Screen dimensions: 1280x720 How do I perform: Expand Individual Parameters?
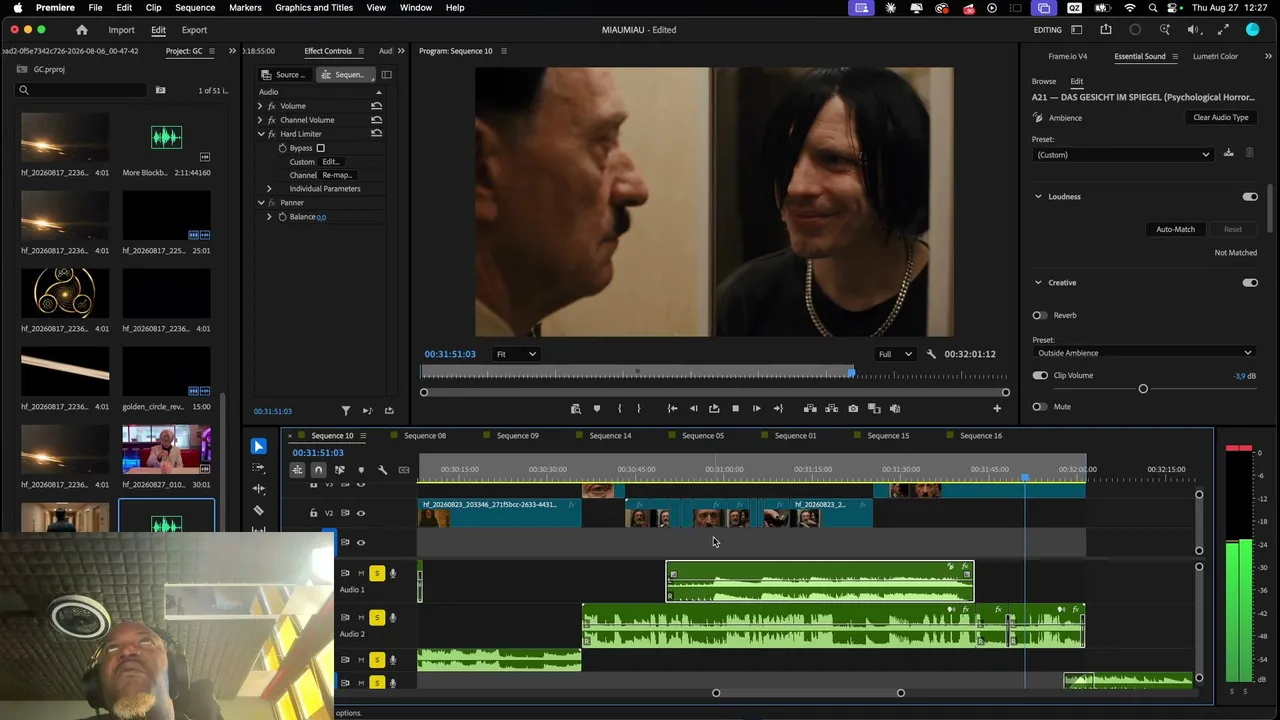[x=269, y=189]
